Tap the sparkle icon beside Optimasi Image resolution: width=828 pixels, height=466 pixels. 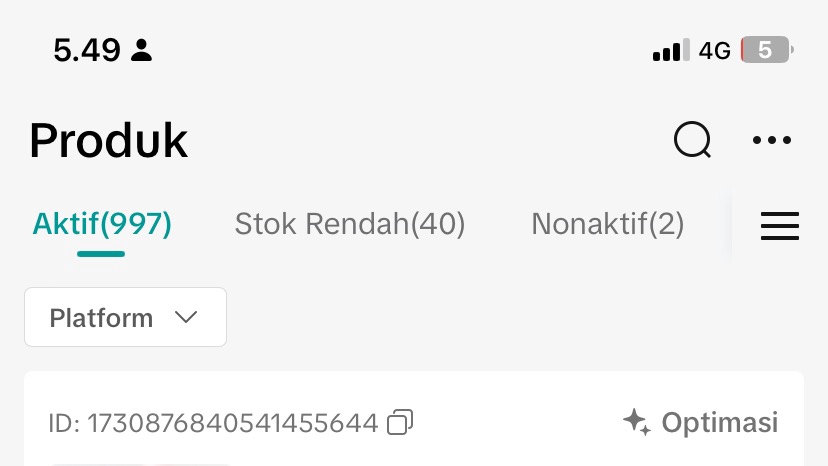(x=637, y=422)
